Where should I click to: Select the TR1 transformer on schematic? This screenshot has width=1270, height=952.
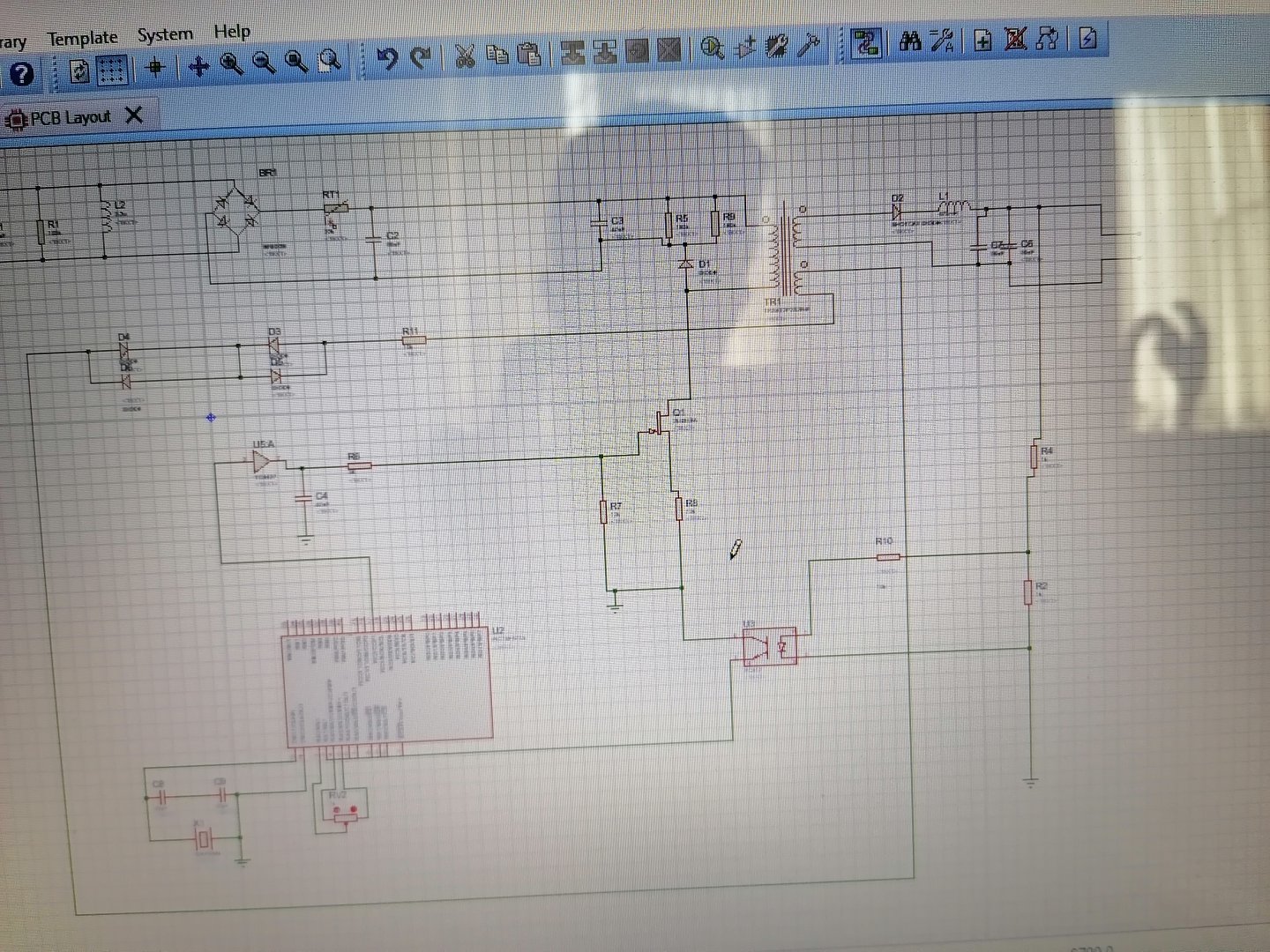[785, 249]
